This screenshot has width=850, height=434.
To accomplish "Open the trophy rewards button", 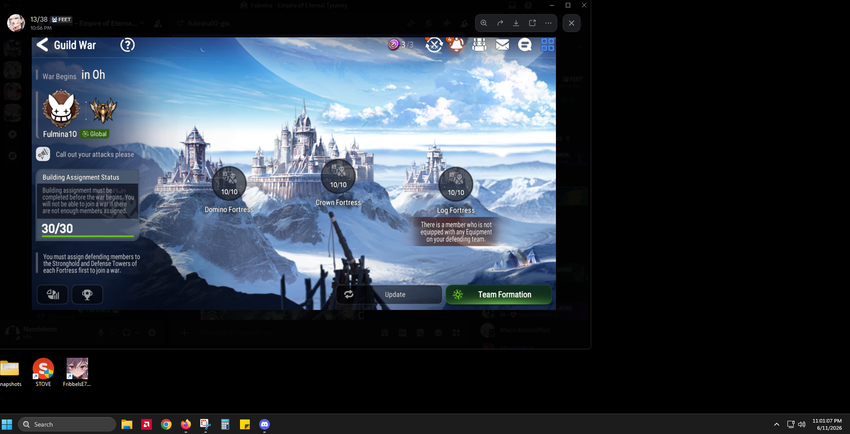I will (x=87, y=294).
